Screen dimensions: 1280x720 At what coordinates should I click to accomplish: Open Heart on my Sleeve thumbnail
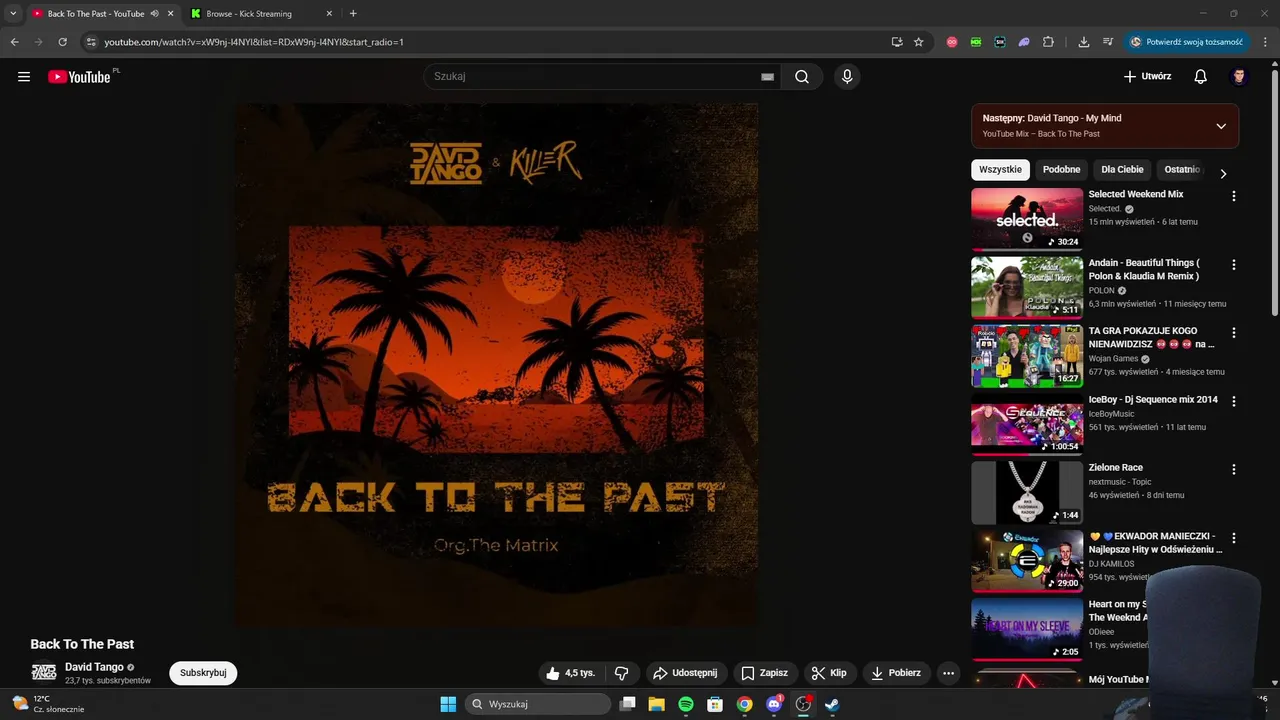pyautogui.click(x=1027, y=629)
